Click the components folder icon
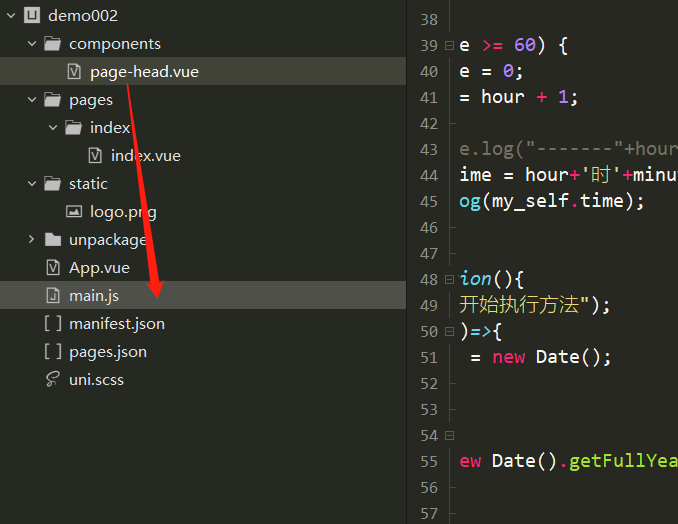678x524 pixels. click(52, 44)
